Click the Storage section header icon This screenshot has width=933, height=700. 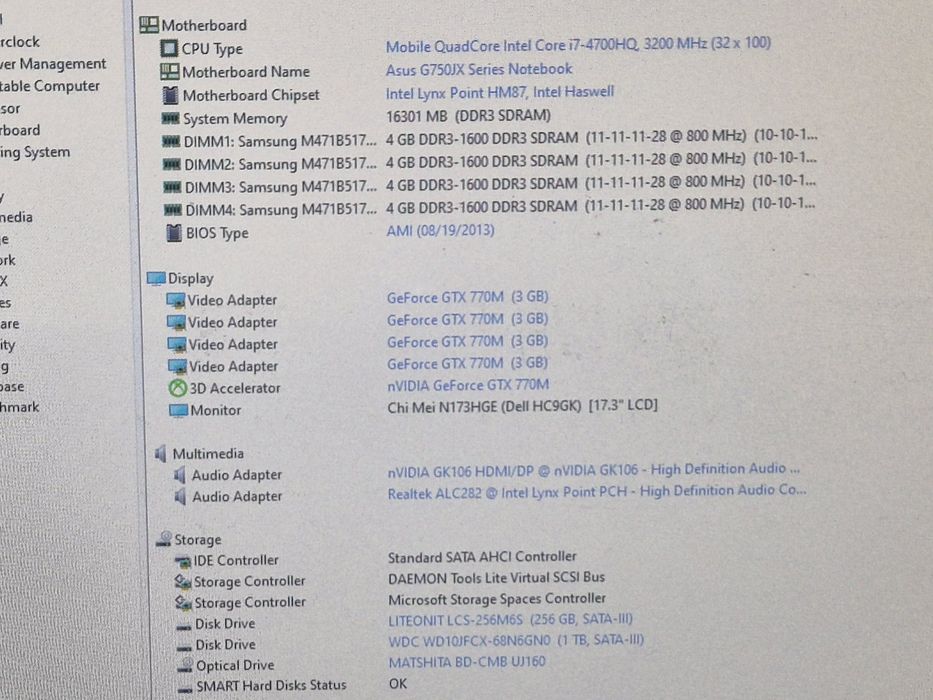(x=164, y=539)
